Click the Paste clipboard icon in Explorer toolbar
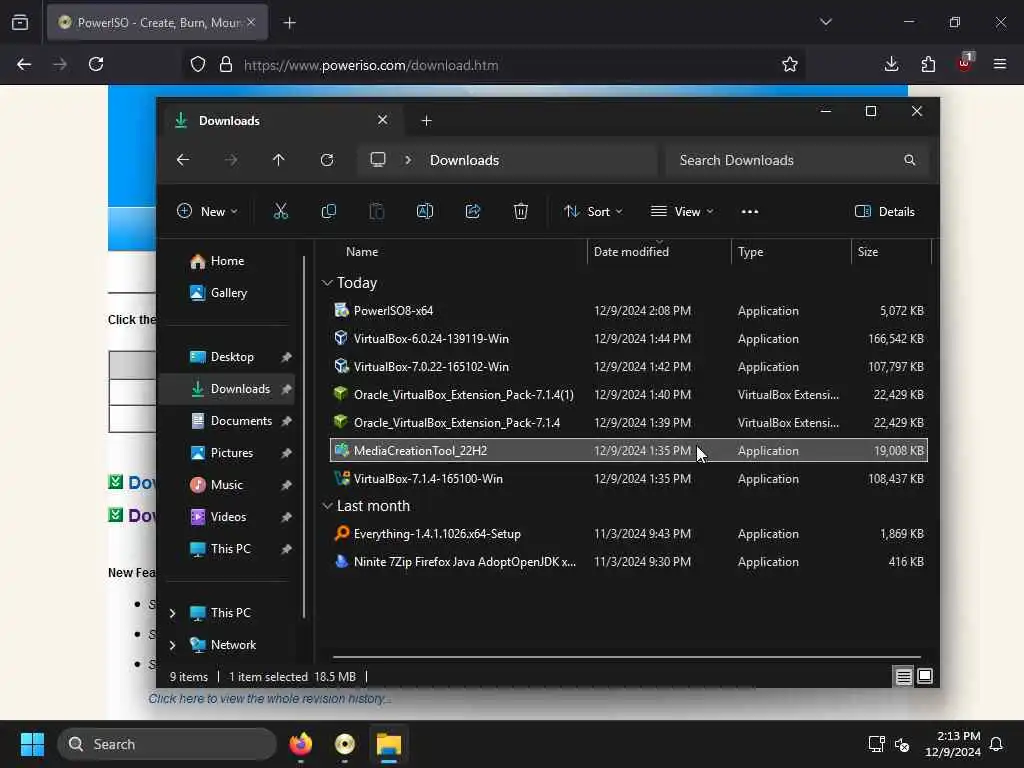Screen dimensions: 1024x768 click(x=377, y=212)
